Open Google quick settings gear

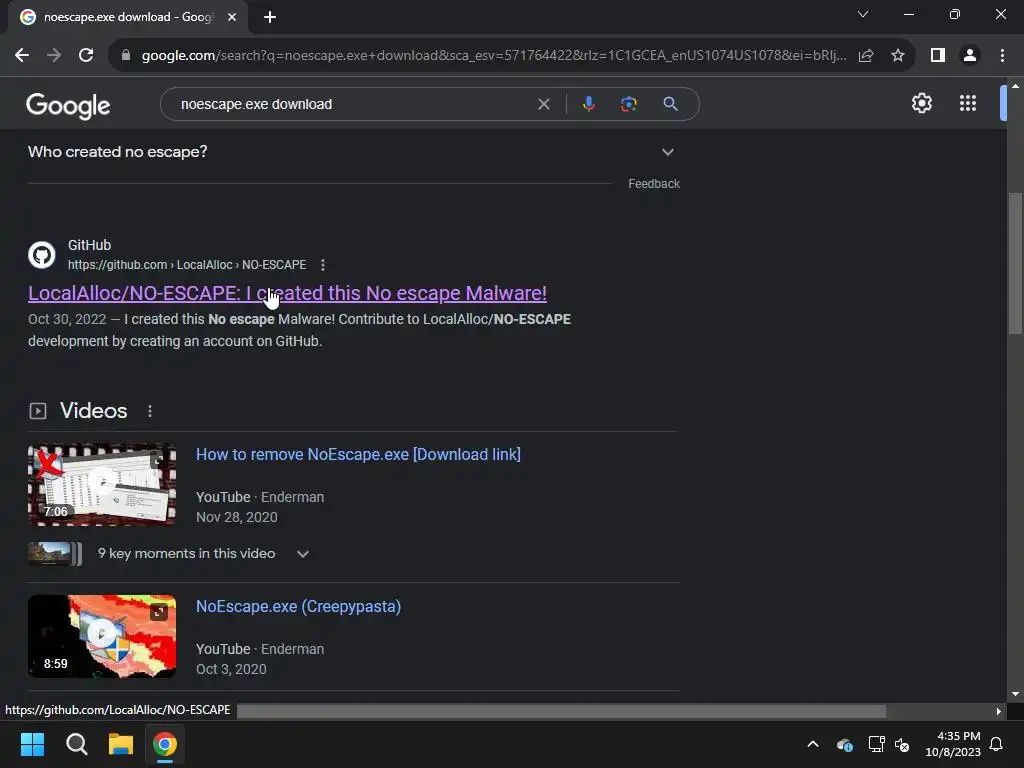tap(921, 103)
